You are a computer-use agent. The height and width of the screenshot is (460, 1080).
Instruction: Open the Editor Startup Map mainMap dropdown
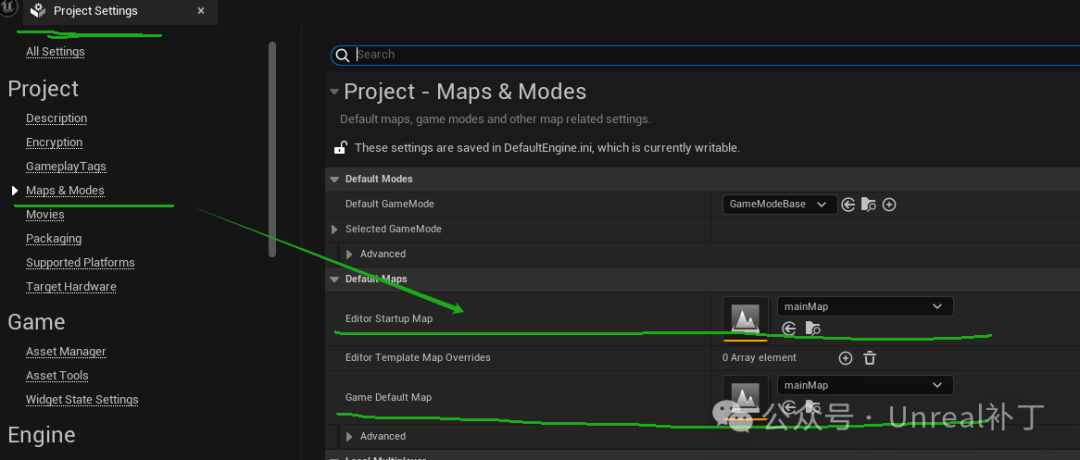(865, 306)
